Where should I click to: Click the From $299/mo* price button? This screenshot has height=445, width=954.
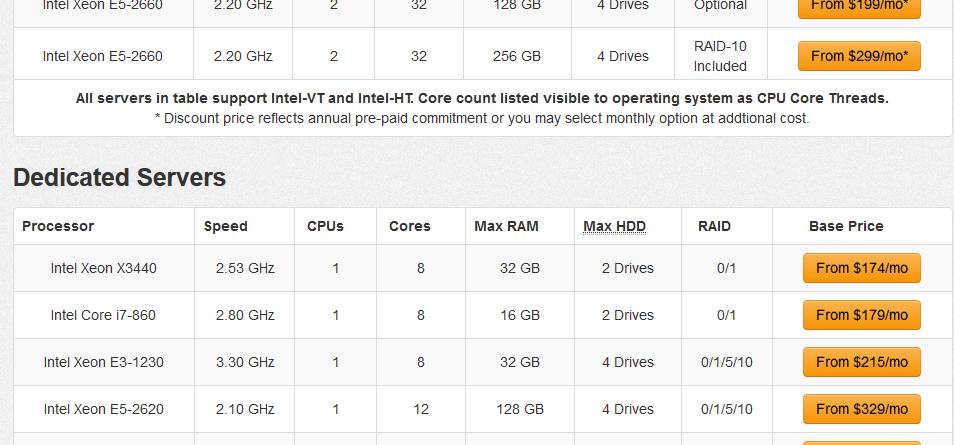tap(859, 56)
